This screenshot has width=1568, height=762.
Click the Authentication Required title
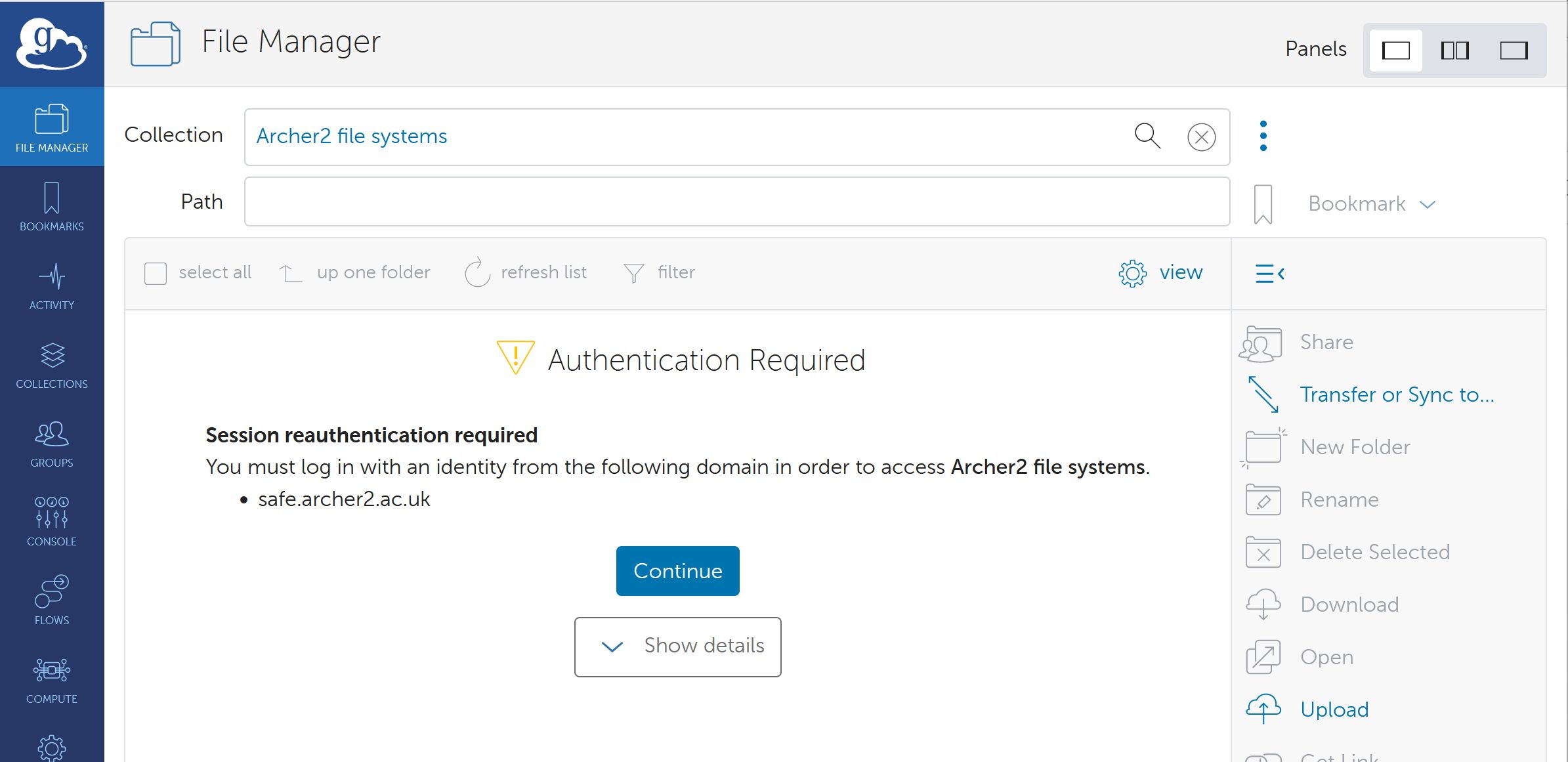point(706,360)
